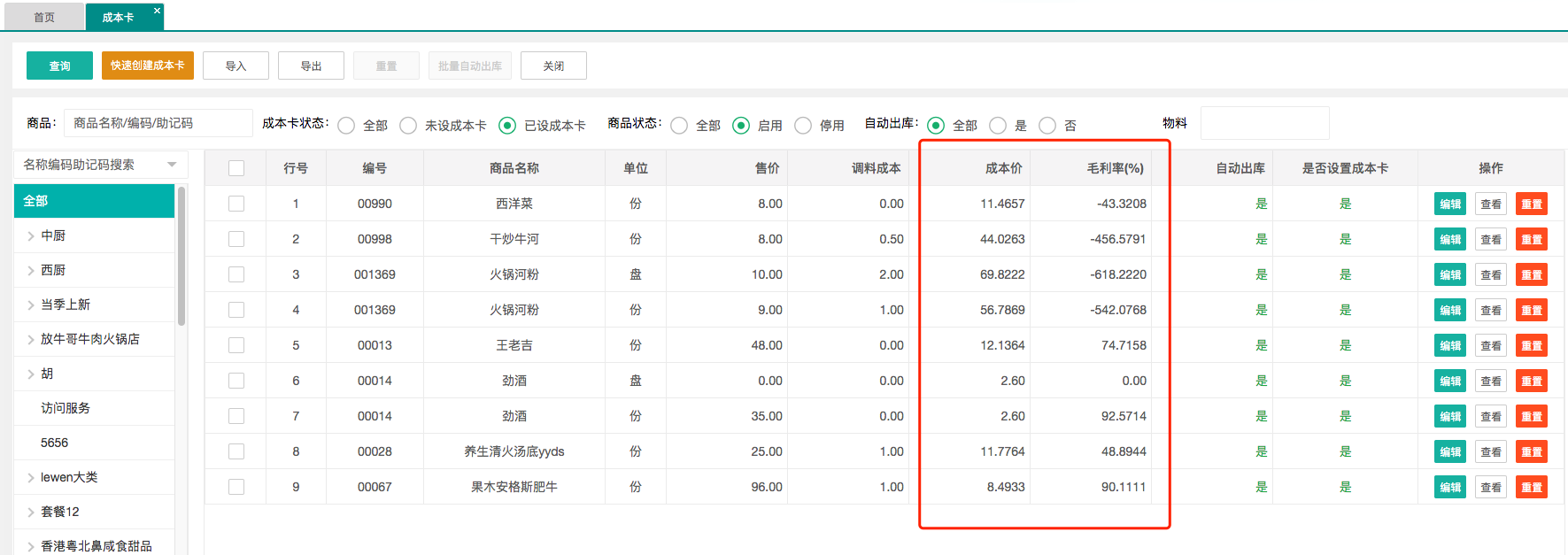This screenshot has width=1568, height=555.
Task: Click the 快速创建成本卡 button
Action: tap(147, 66)
